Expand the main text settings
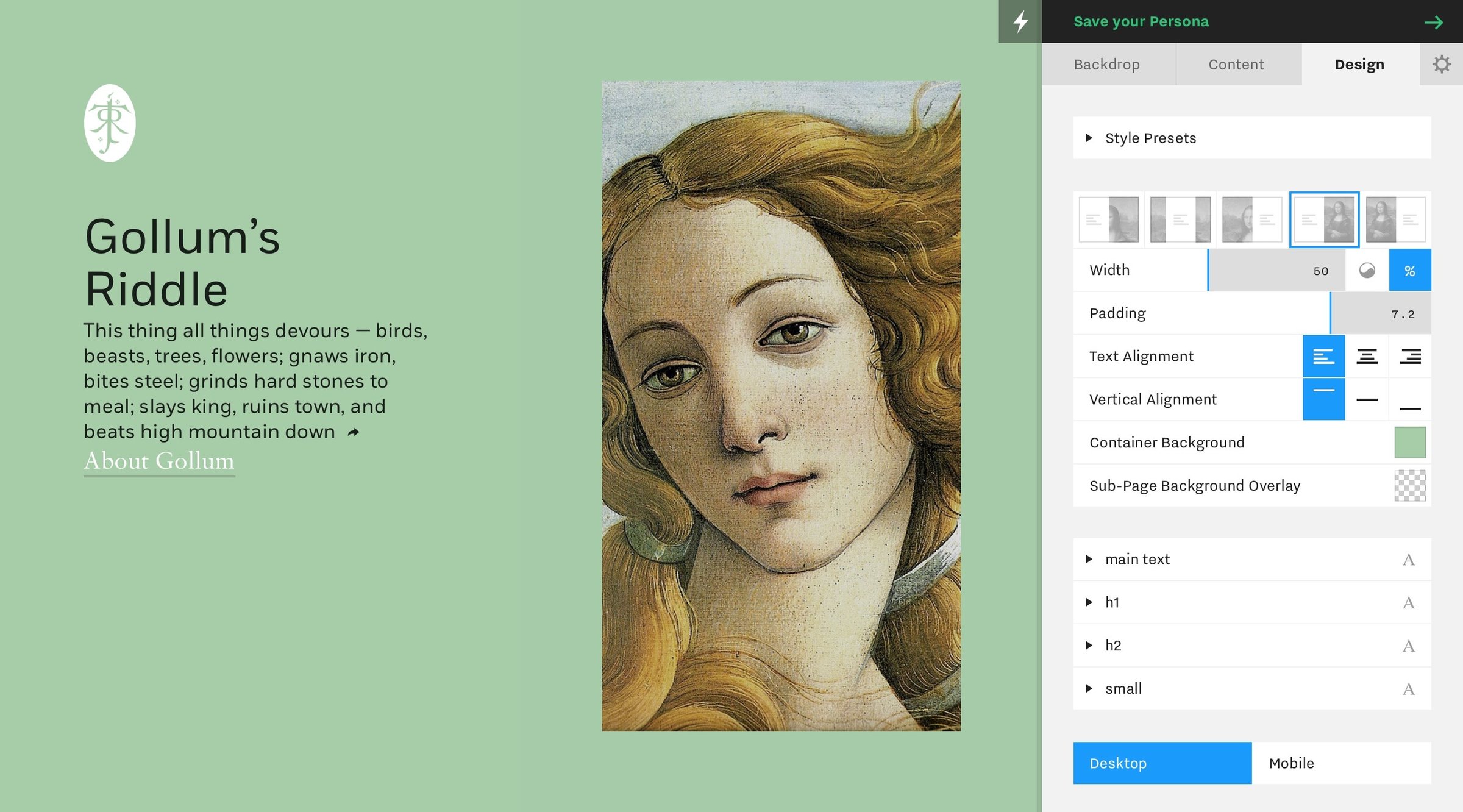1463x812 pixels. 1252,559
